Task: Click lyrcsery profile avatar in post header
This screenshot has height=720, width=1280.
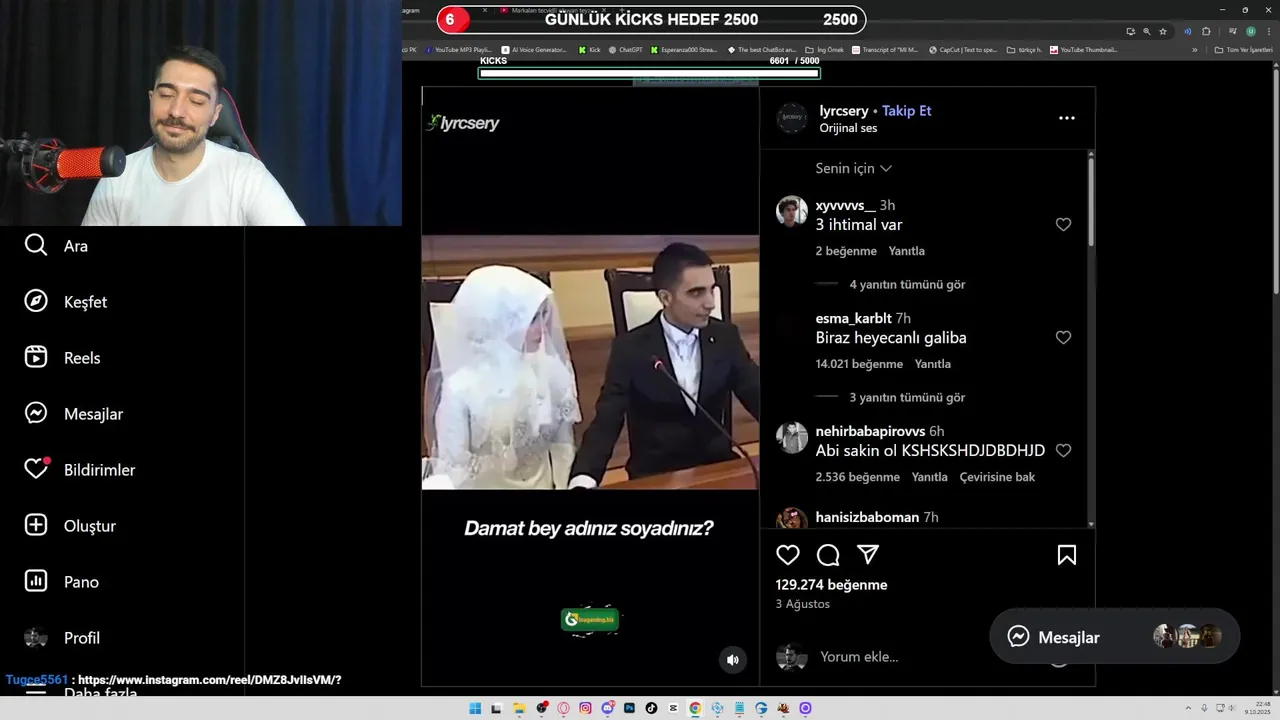Action: [792, 118]
